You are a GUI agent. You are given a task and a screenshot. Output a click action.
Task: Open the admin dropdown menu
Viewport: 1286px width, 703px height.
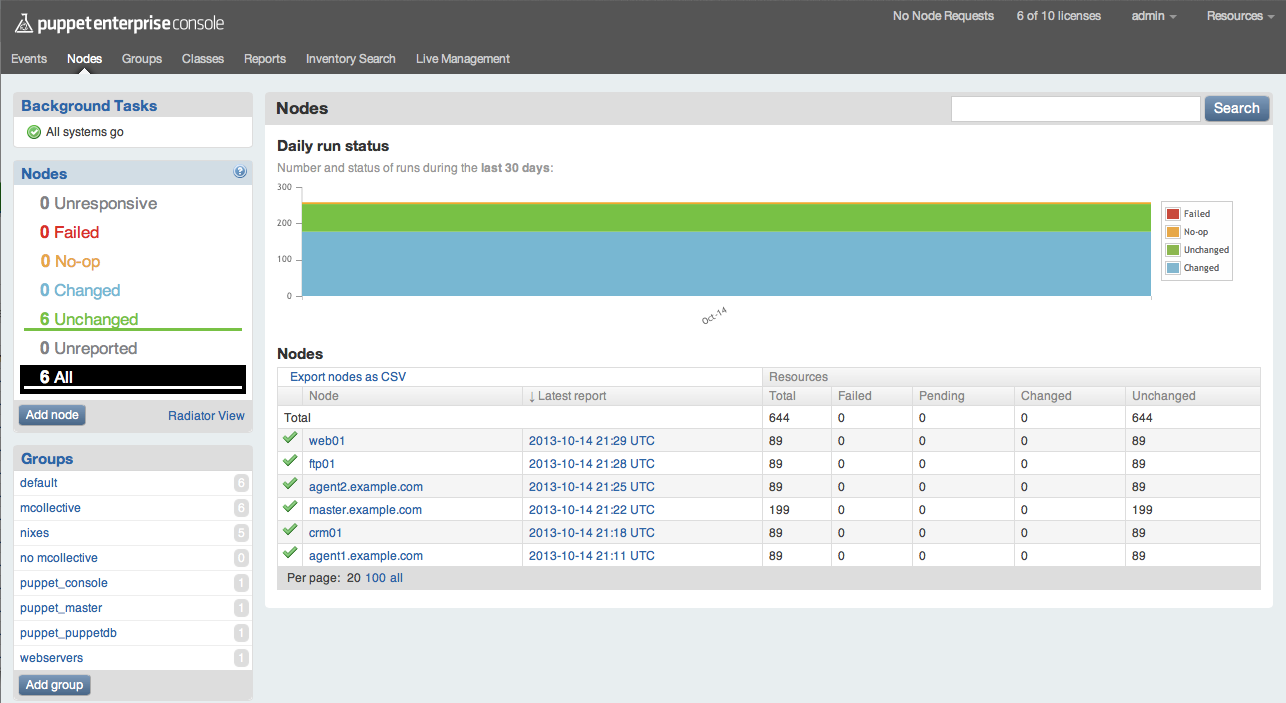(1153, 16)
